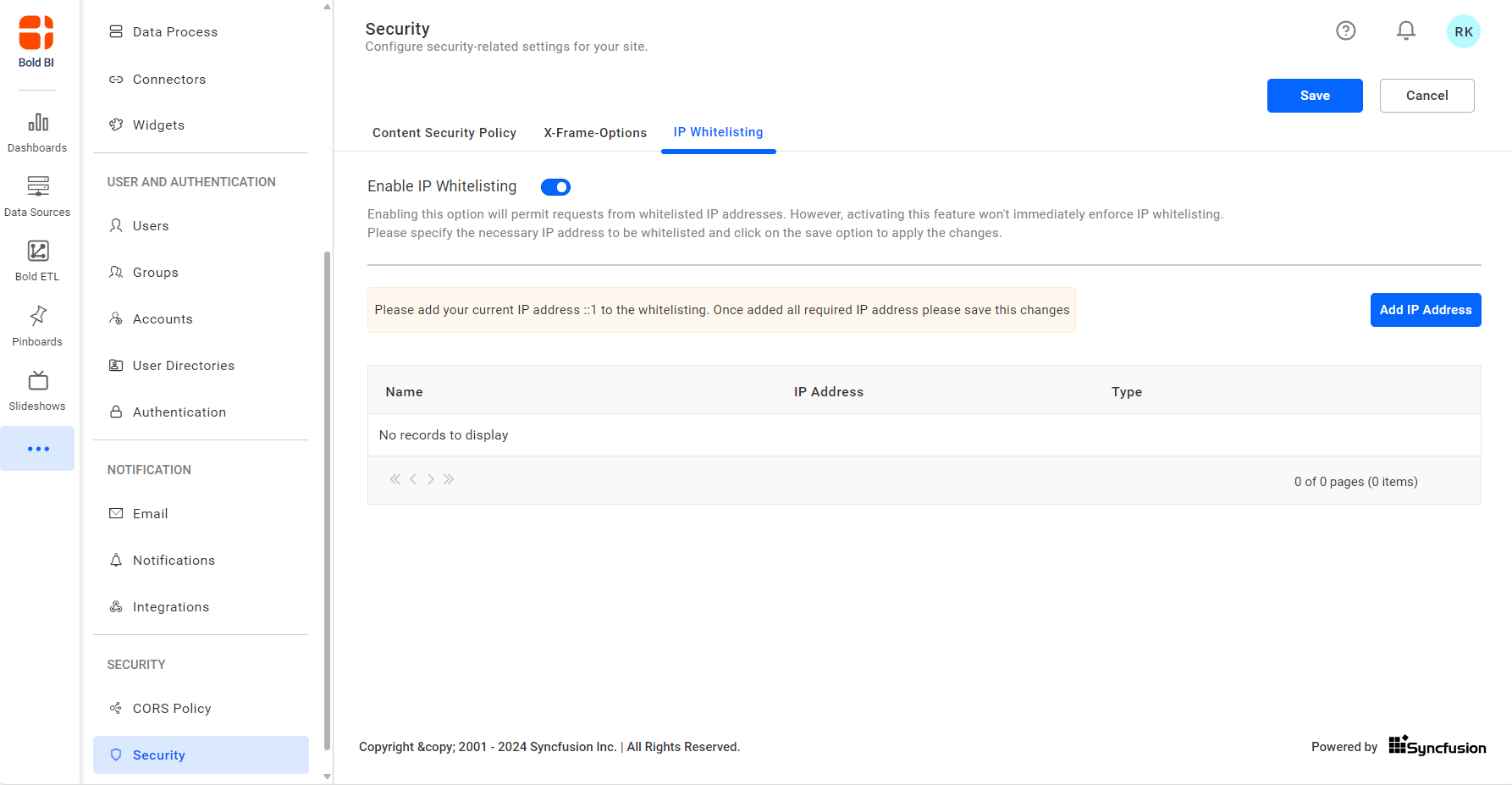Switch to the Content Security Policy tab
The width and height of the screenshot is (1512, 785).
pos(444,132)
